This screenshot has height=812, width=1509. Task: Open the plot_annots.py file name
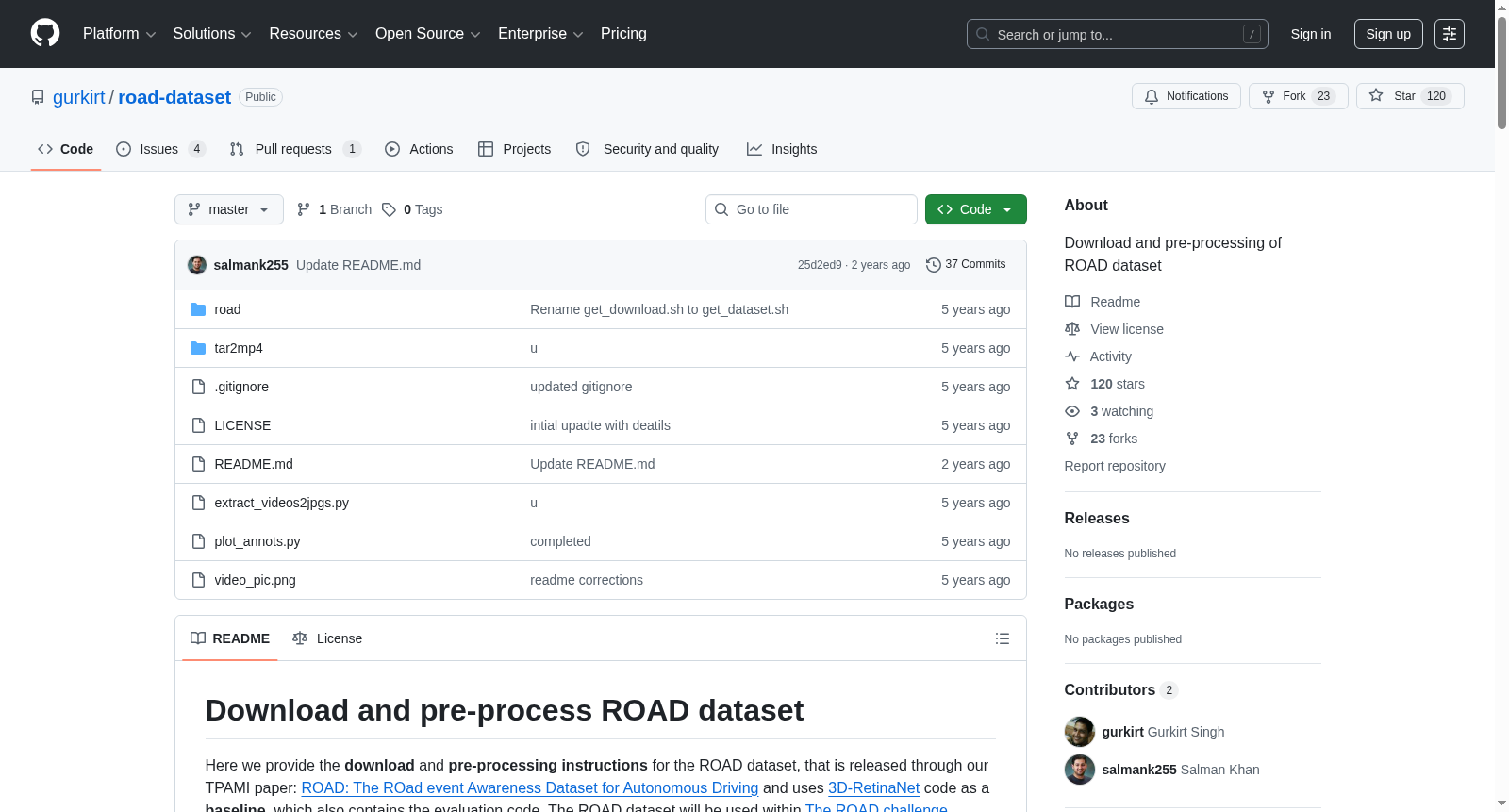coord(257,541)
